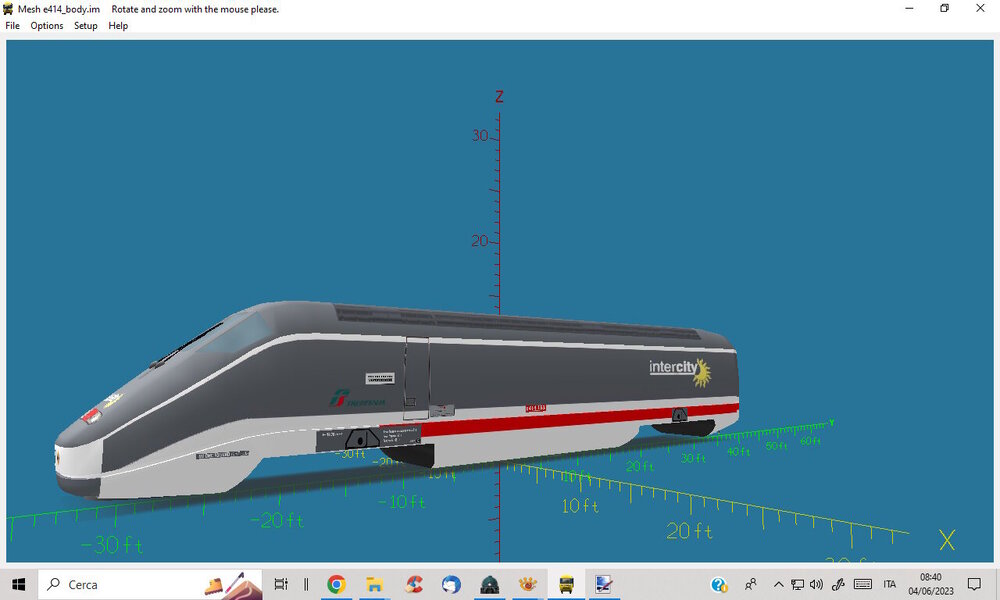Open the volume control in the tray
This screenshot has height=600, width=1000.
click(x=816, y=584)
